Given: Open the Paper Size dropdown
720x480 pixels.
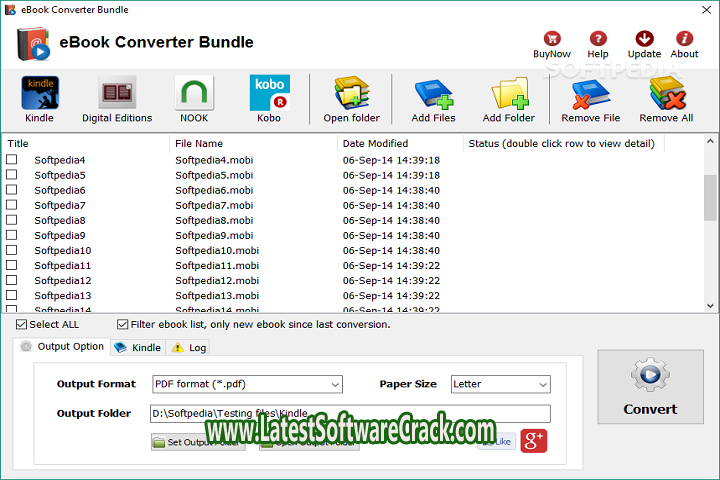Looking at the screenshot, I should click(501, 384).
